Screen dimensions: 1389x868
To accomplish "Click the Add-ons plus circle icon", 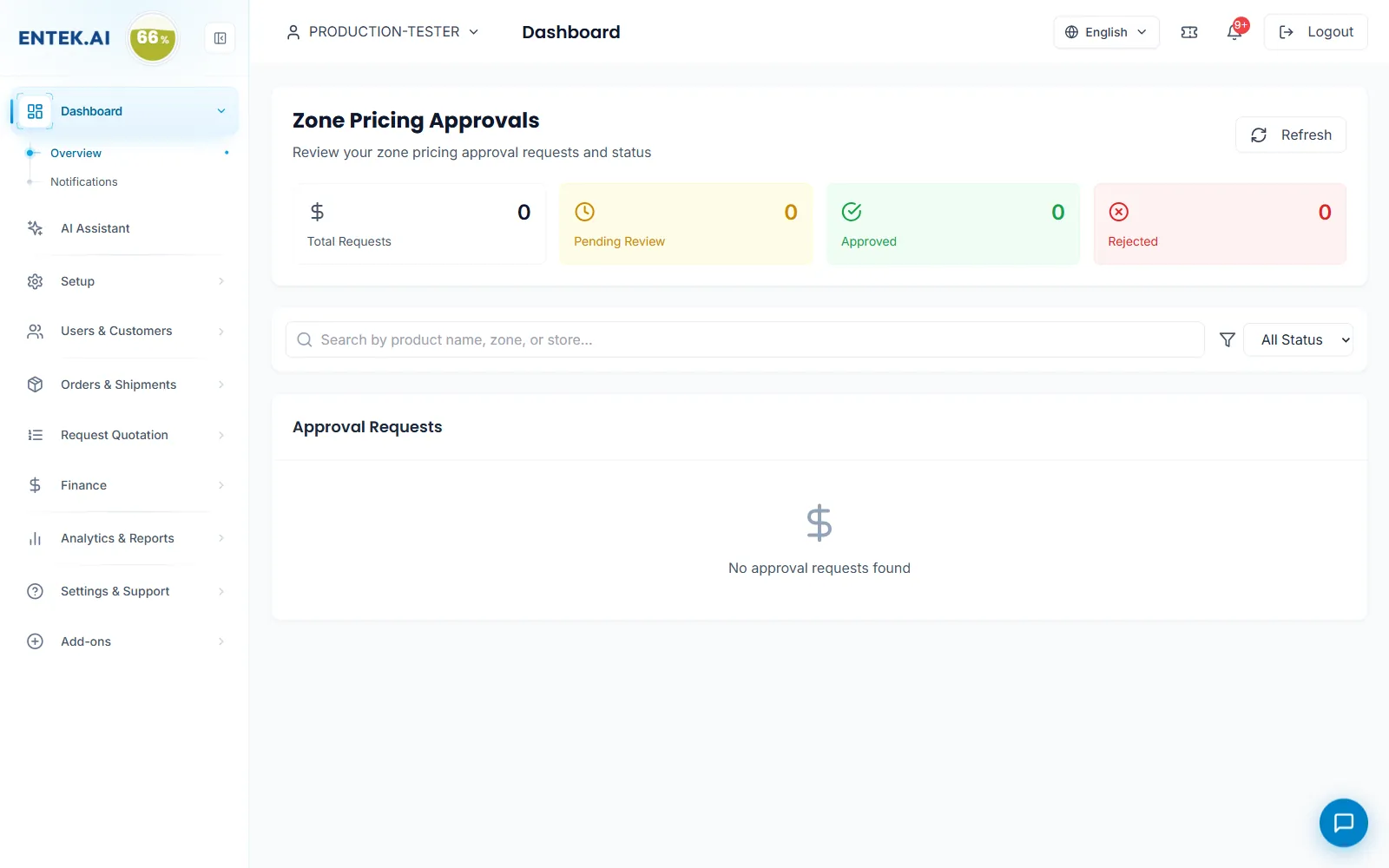I will [x=35, y=641].
